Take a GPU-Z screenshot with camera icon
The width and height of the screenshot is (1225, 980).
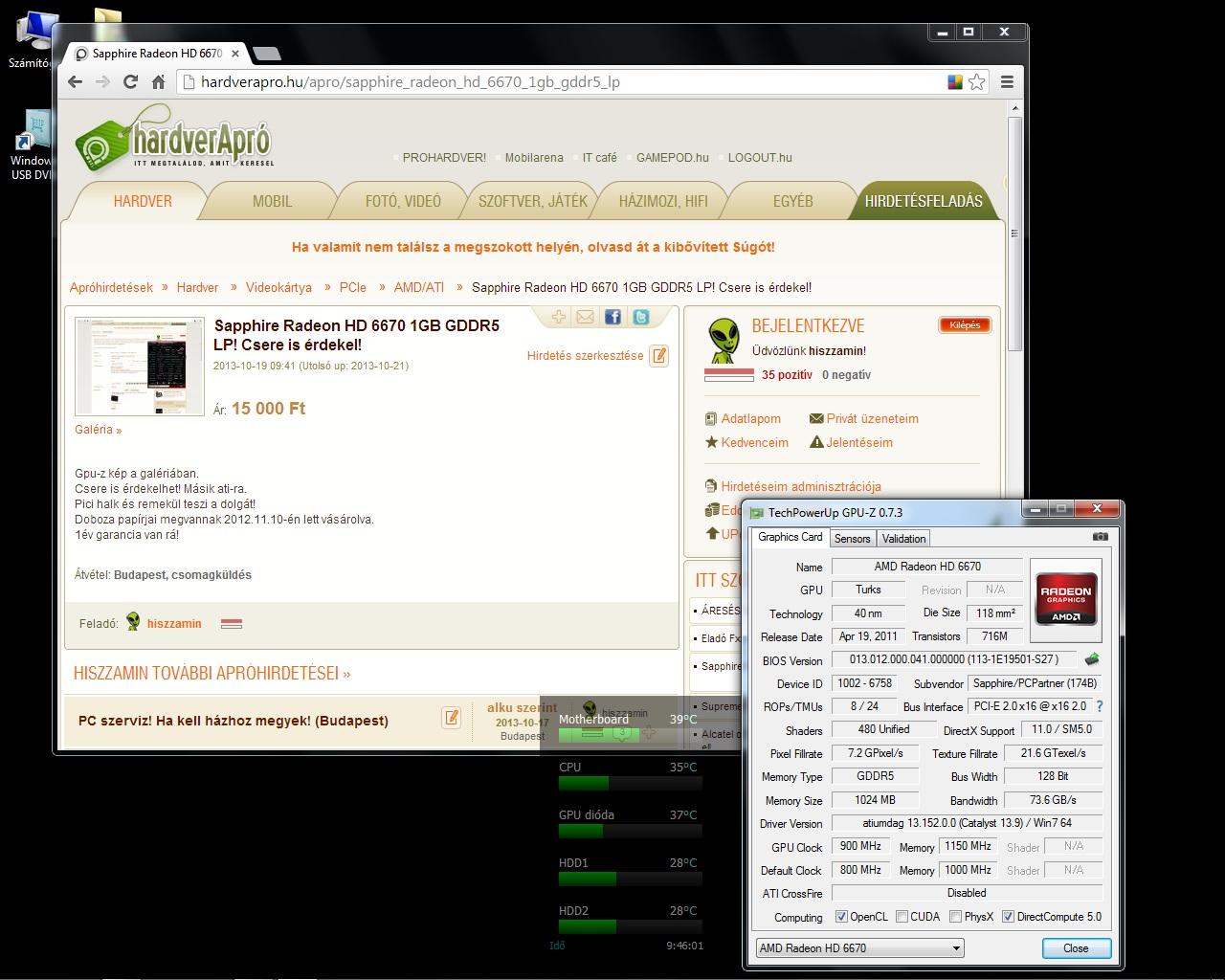click(1101, 537)
